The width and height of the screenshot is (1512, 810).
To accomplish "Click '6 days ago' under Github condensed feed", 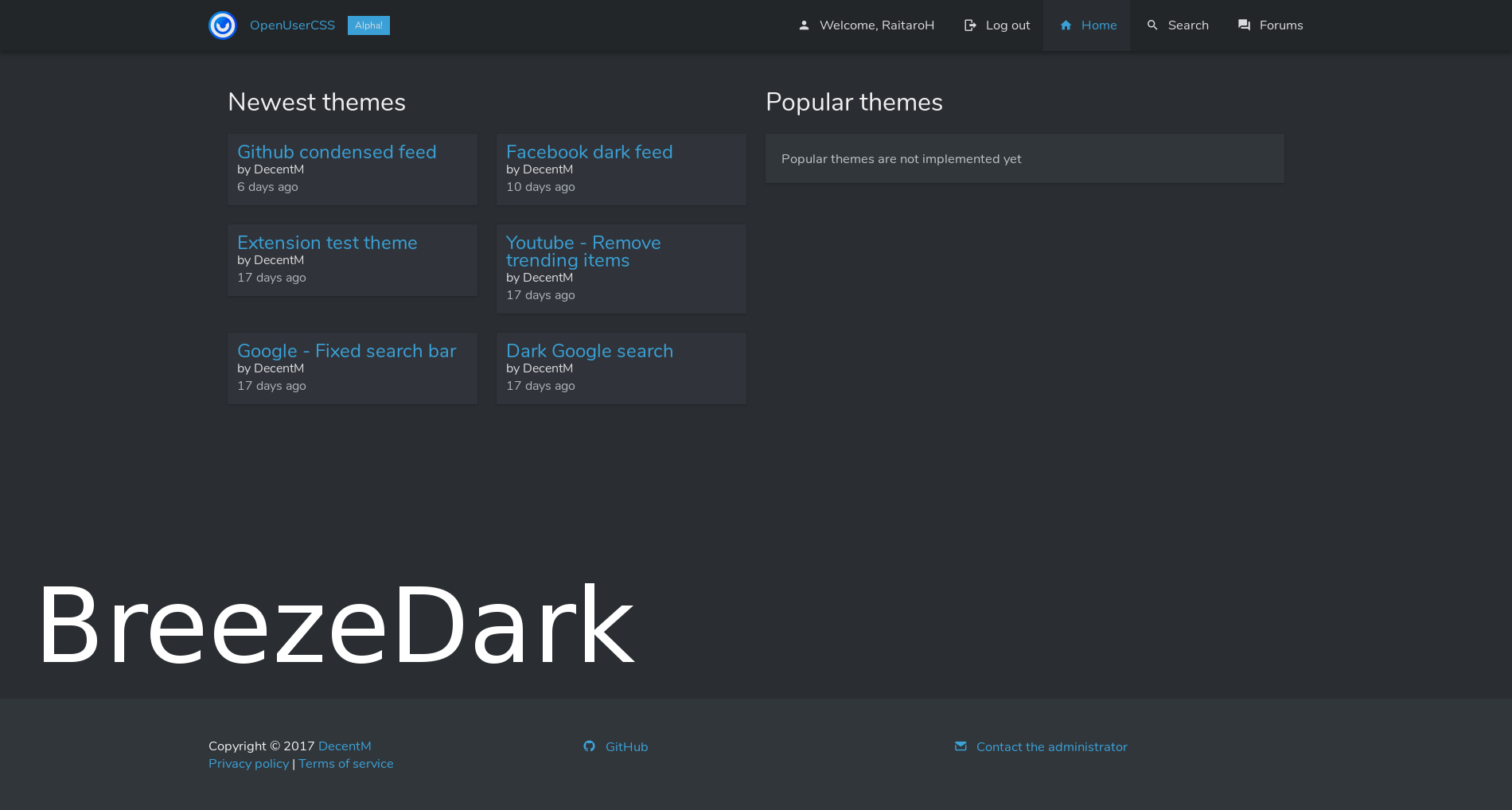I will [x=267, y=187].
